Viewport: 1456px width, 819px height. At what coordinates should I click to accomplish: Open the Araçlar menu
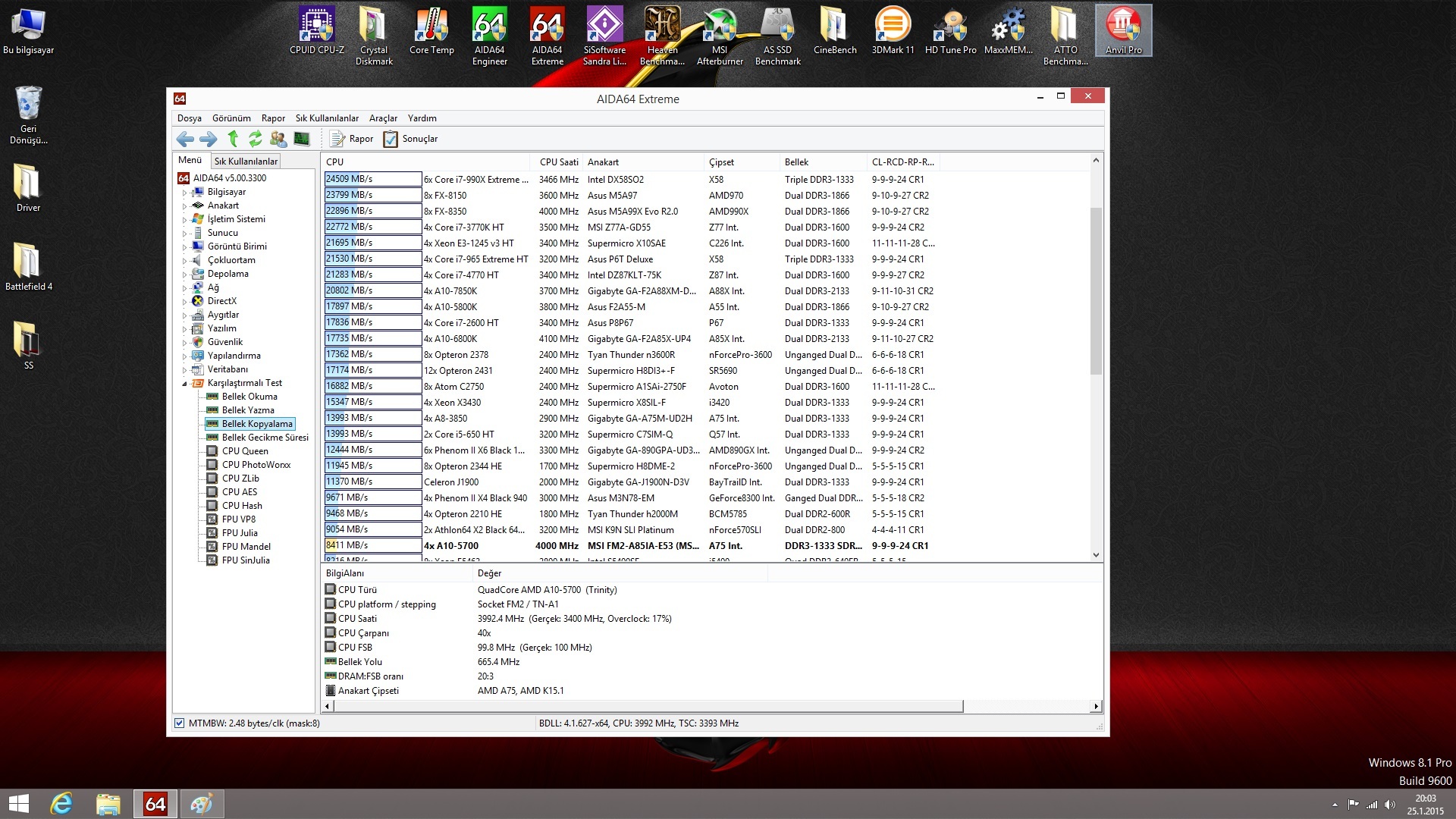click(383, 118)
